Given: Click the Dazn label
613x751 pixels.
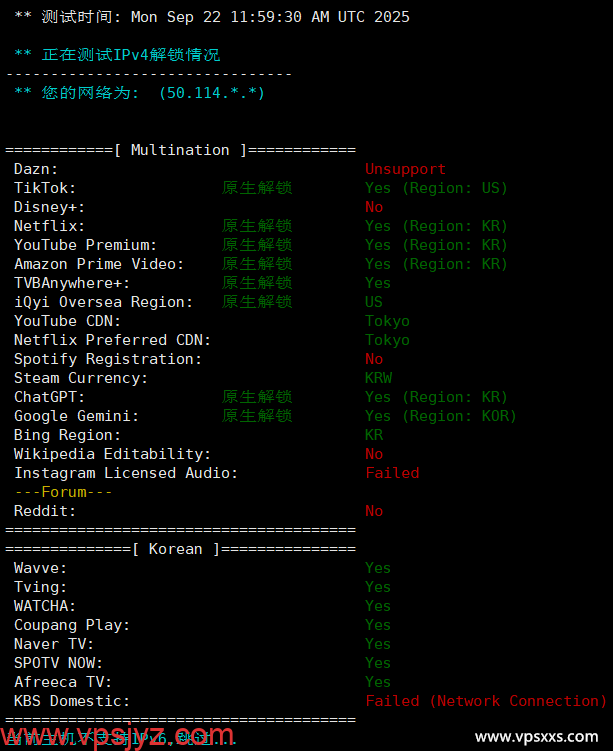Looking at the screenshot, I should [x=36, y=169].
